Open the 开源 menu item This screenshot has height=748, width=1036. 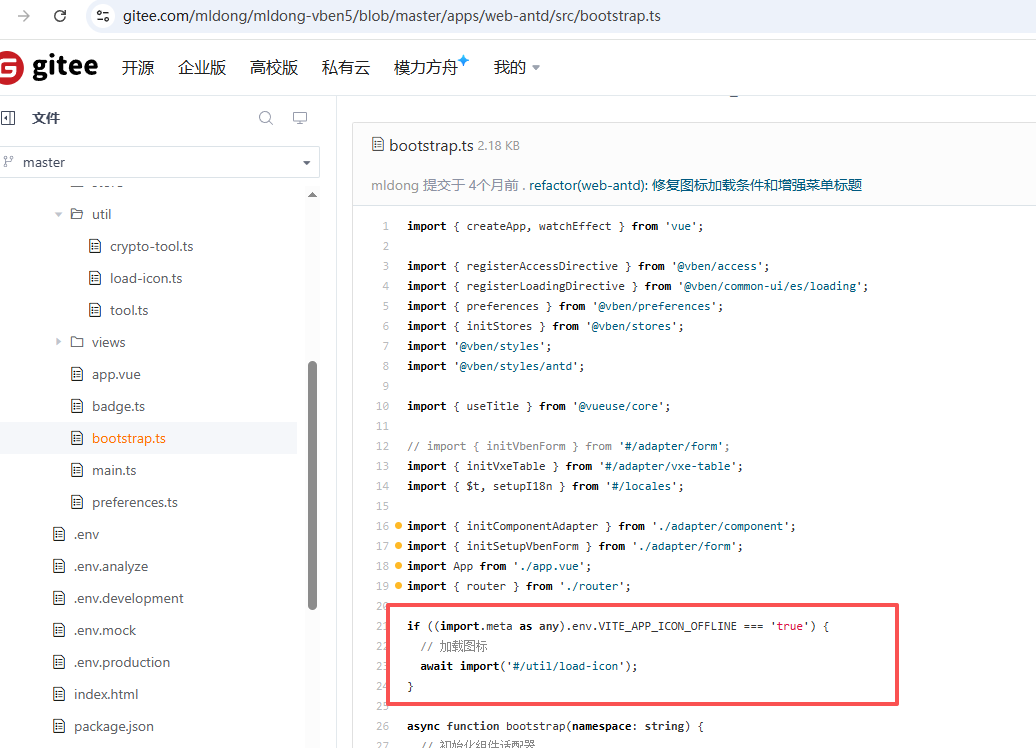coord(138,68)
